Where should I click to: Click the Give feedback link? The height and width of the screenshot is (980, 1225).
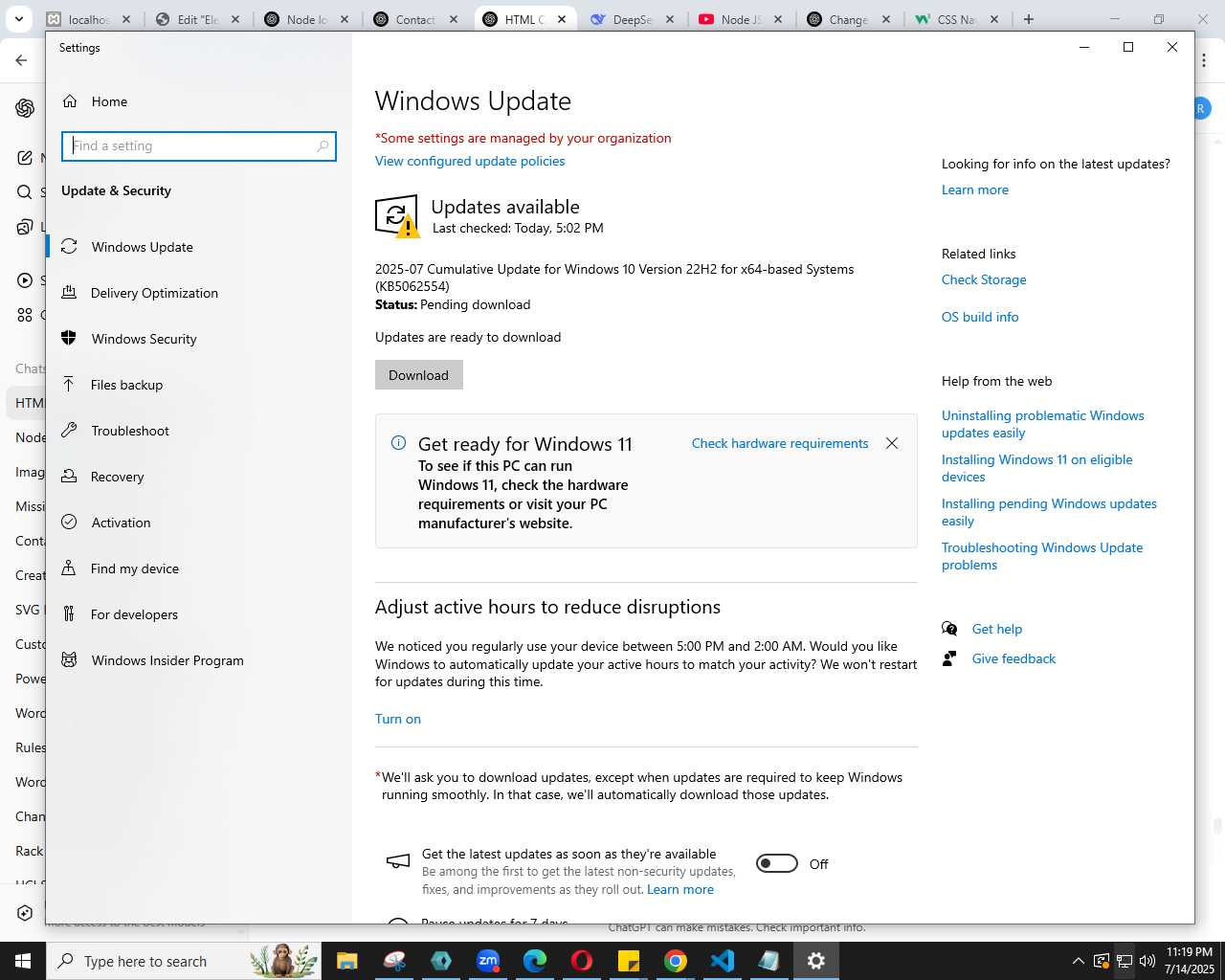pos(1013,658)
